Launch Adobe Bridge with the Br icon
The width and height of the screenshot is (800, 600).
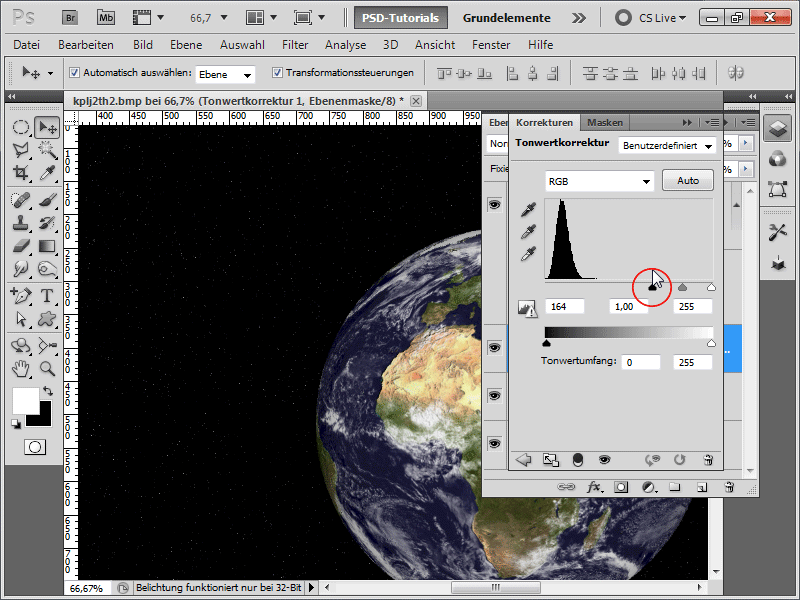tap(70, 18)
